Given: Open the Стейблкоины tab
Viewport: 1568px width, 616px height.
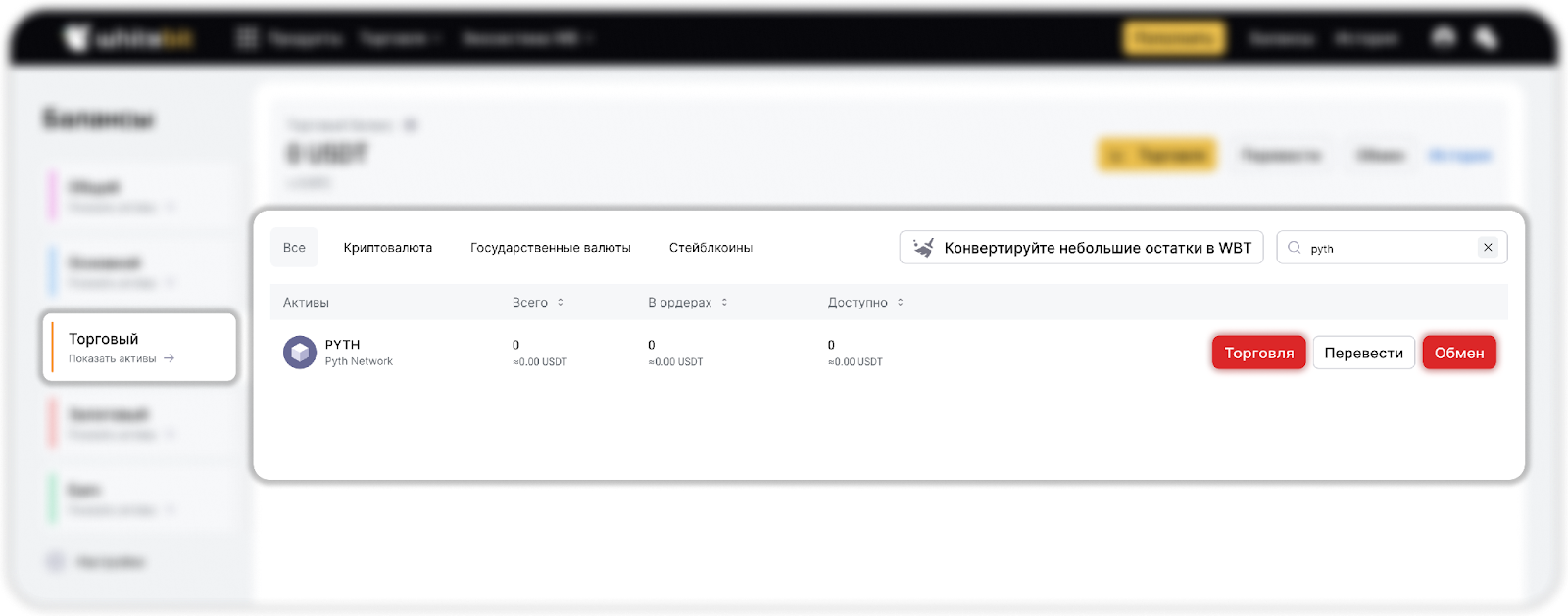Looking at the screenshot, I should (x=710, y=248).
